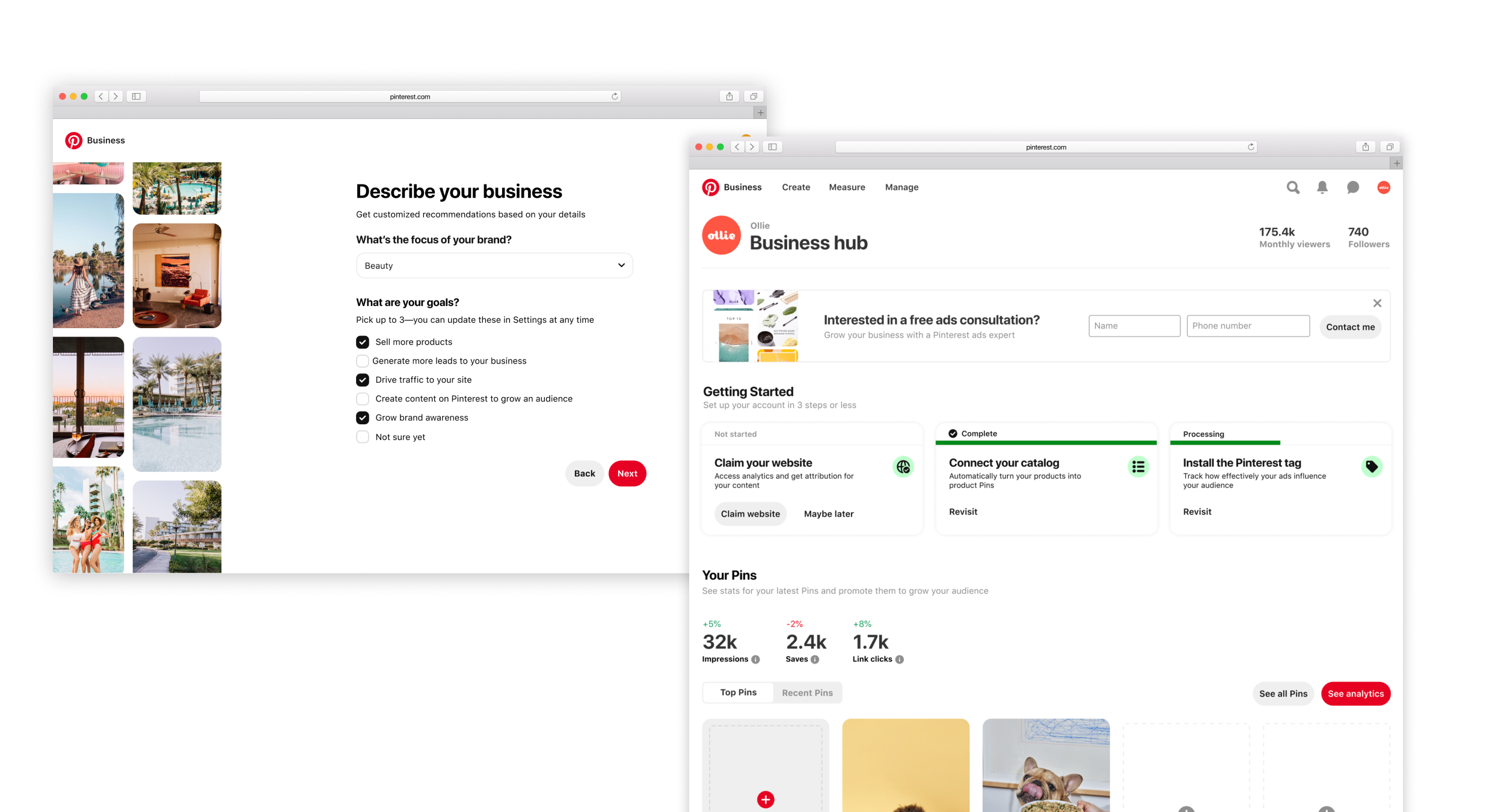
Task: Click the See analytics button
Action: coord(1355,694)
